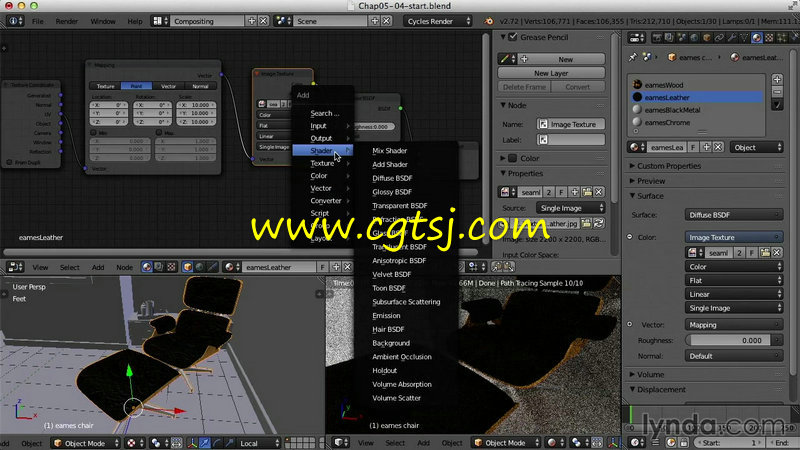Open the Scene properties tab icon

tap(682, 37)
